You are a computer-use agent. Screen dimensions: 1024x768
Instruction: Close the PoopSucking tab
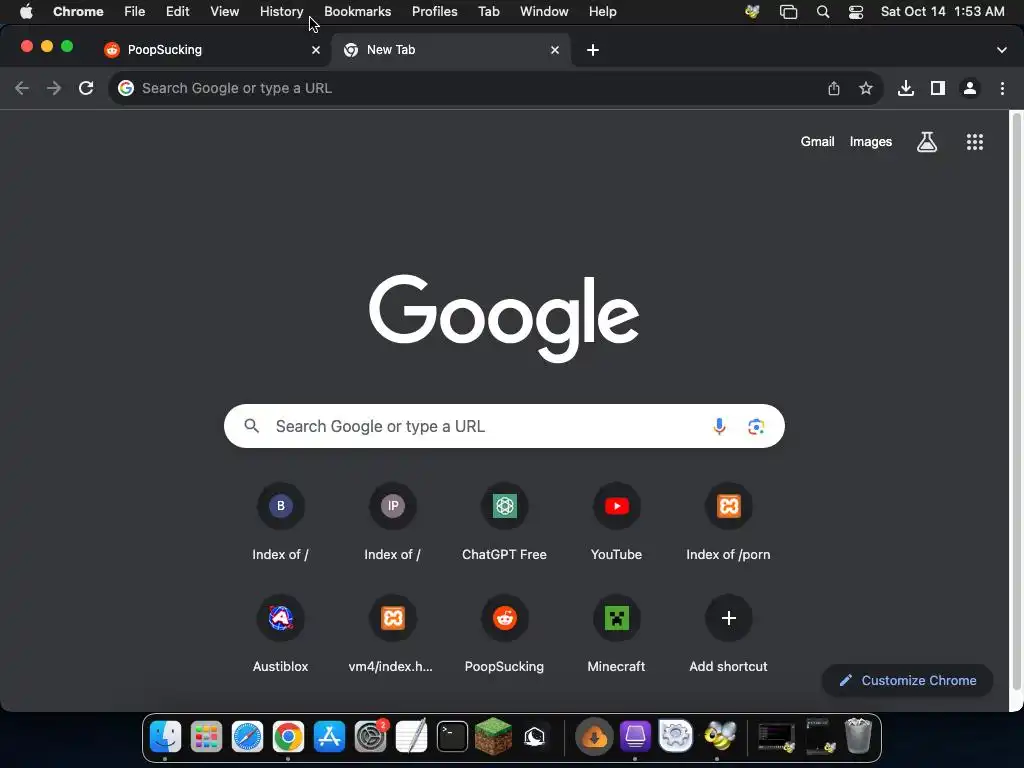point(316,50)
